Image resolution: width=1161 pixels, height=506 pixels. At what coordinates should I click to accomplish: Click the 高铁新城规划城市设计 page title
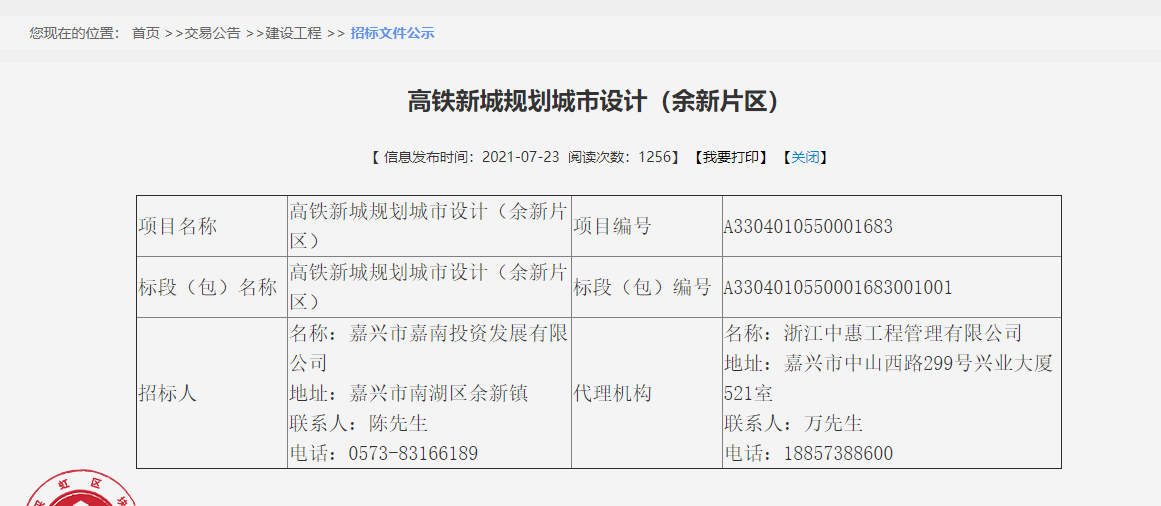(x=593, y=101)
